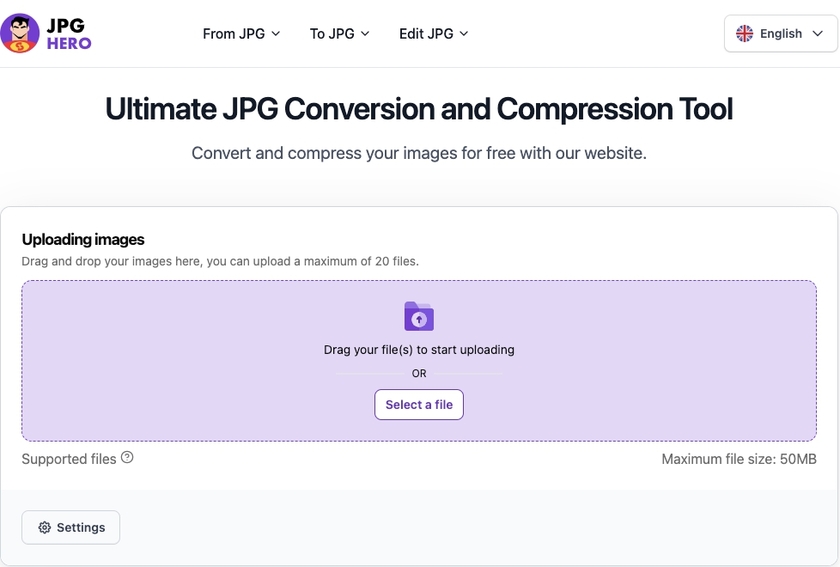
Task: Open the Settings button label
Action: [81, 528]
